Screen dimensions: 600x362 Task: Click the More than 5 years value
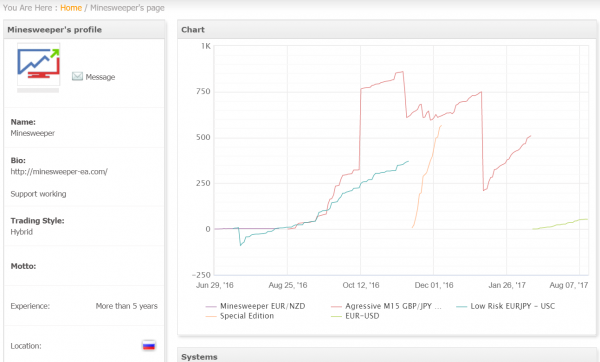[127, 306]
